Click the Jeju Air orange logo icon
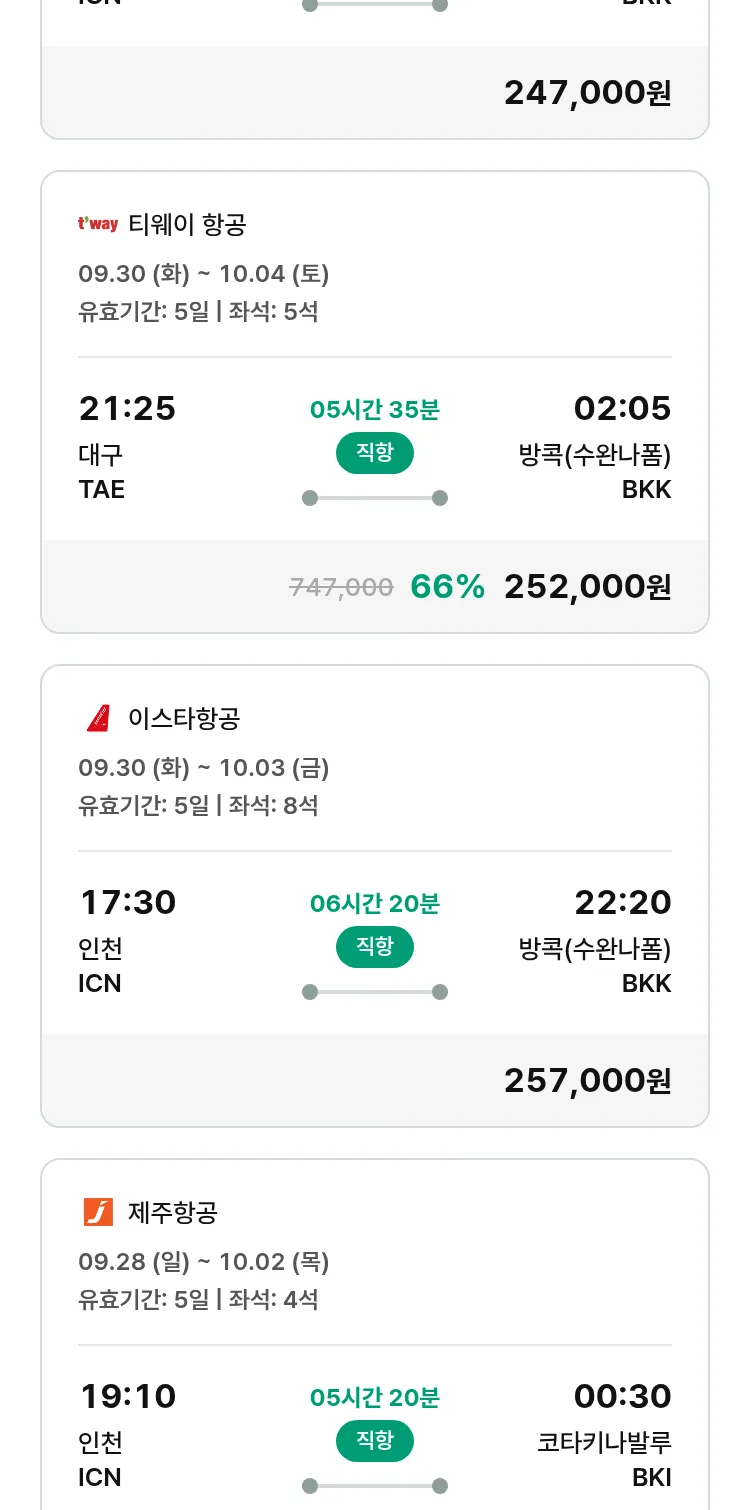This screenshot has width=750, height=1510. [x=98, y=1212]
